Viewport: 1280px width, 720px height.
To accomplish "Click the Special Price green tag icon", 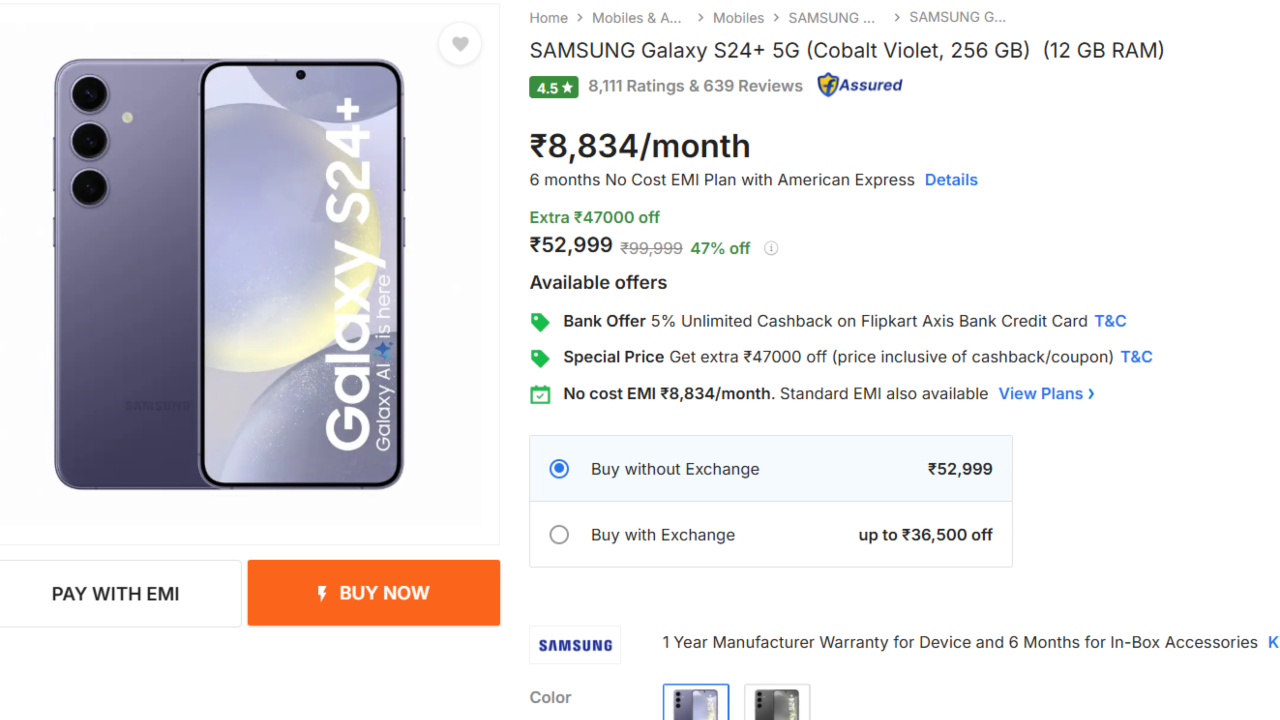I will (540, 358).
